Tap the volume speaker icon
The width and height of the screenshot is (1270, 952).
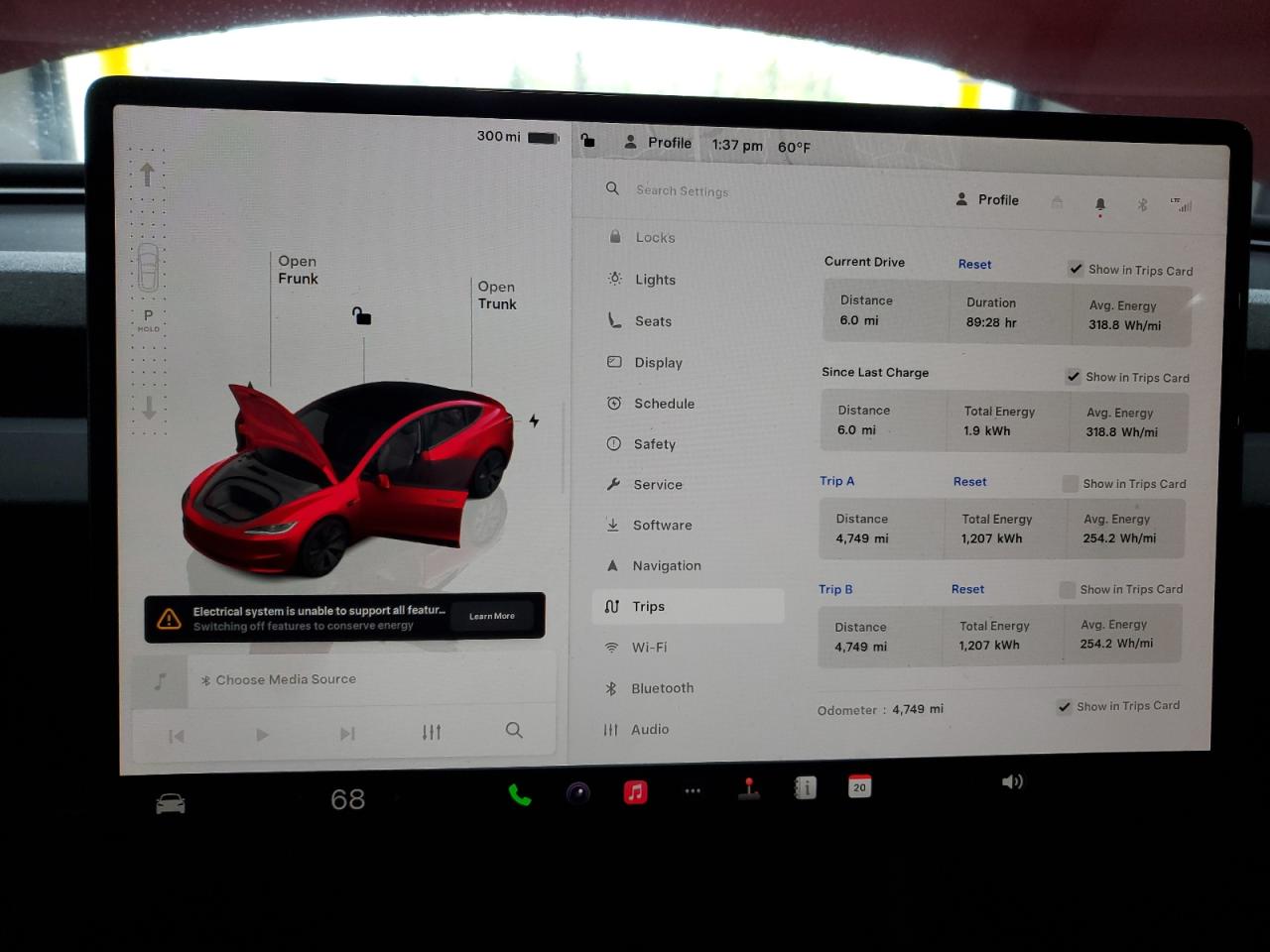[1012, 781]
